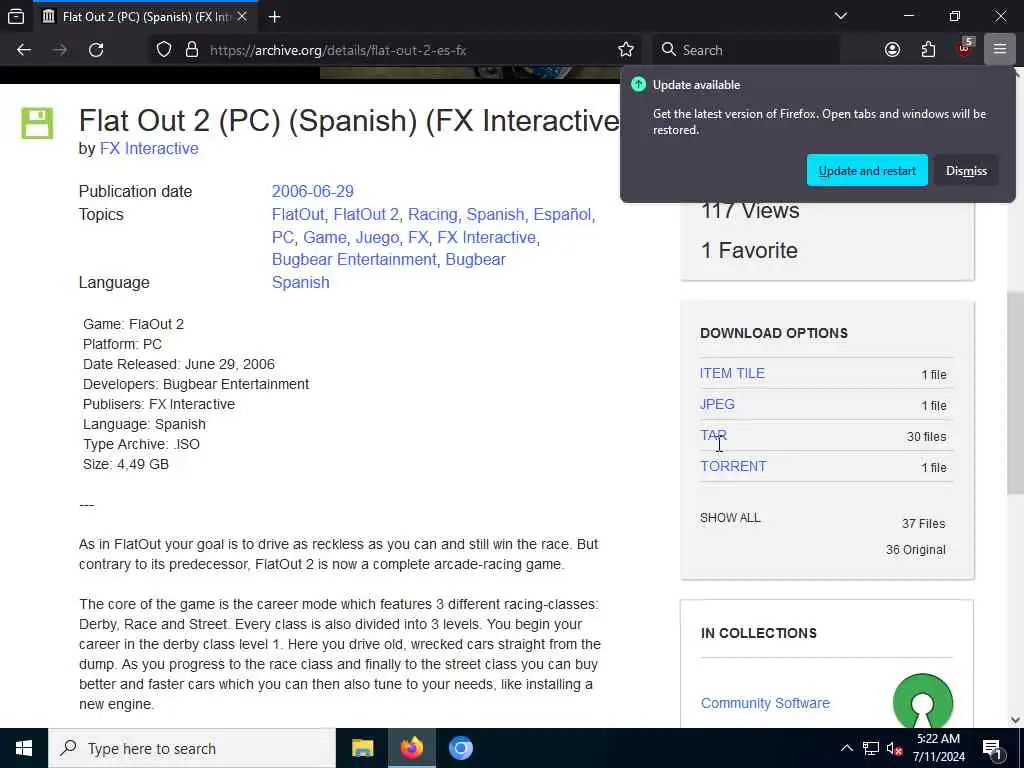The width and height of the screenshot is (1024, 768).
Task: Go back to the previous page
Action: pyautogui.click(x=24, y=50)
